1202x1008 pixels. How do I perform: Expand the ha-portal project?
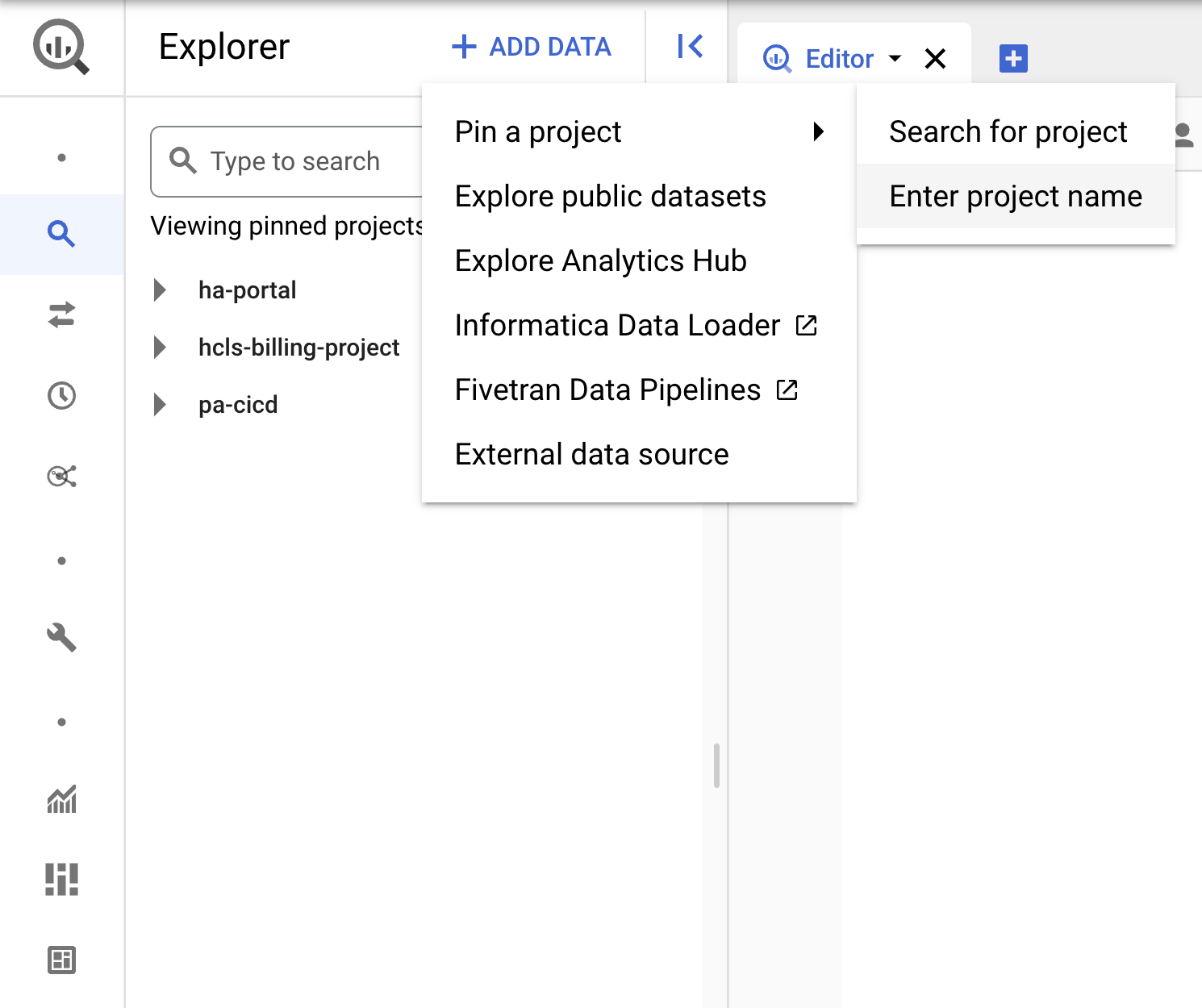(x=161, y=290)
